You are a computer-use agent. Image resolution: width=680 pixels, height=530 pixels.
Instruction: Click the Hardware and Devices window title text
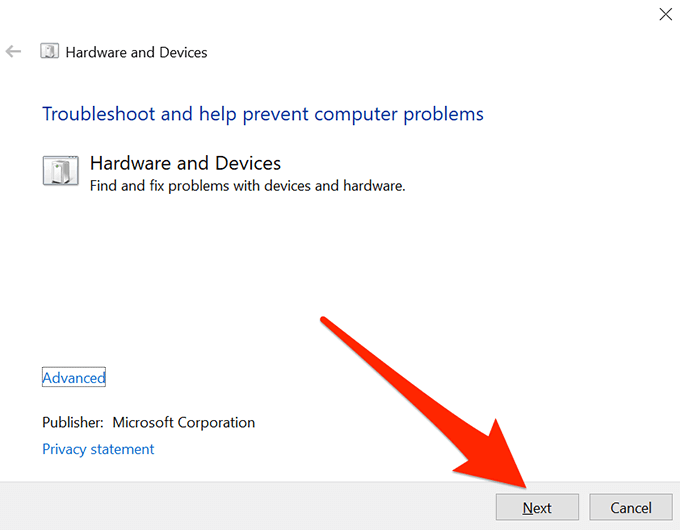tap(136, 52)
